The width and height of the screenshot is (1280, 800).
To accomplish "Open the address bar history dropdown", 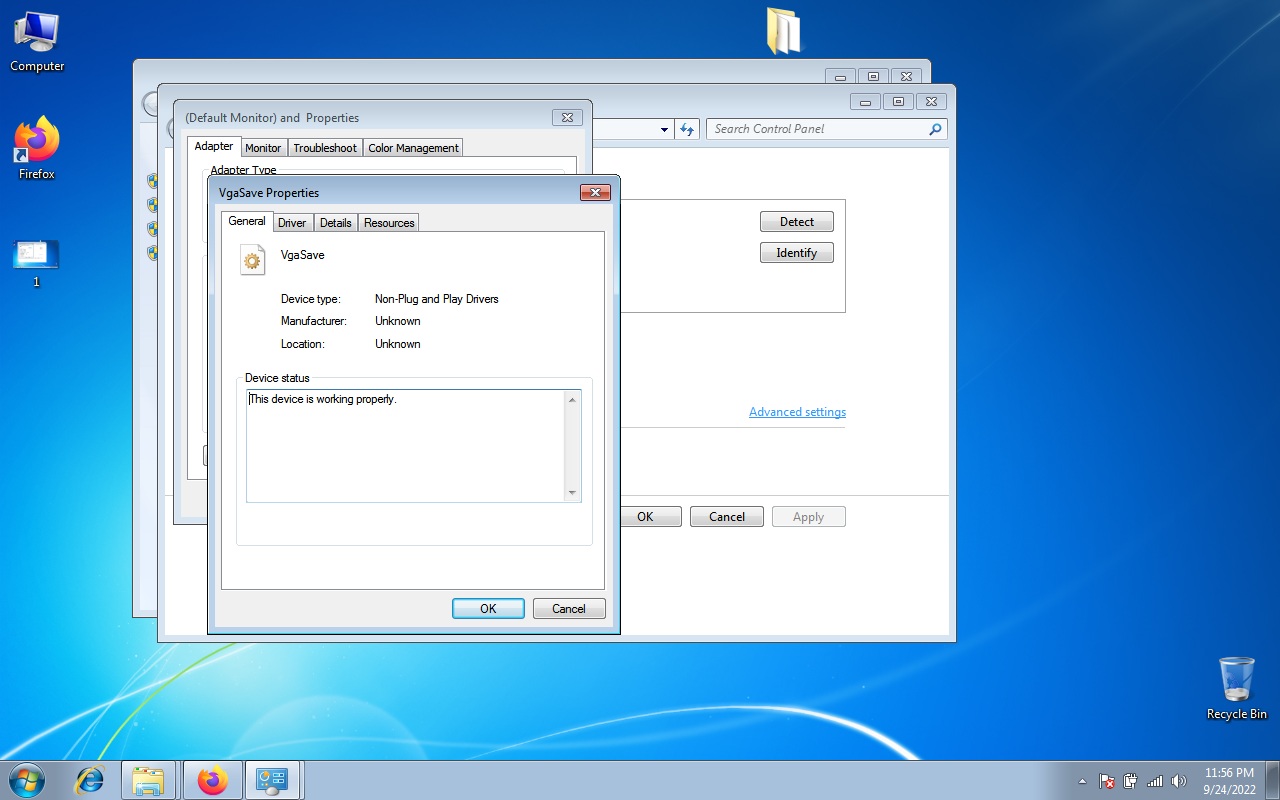I will (664, 129).
